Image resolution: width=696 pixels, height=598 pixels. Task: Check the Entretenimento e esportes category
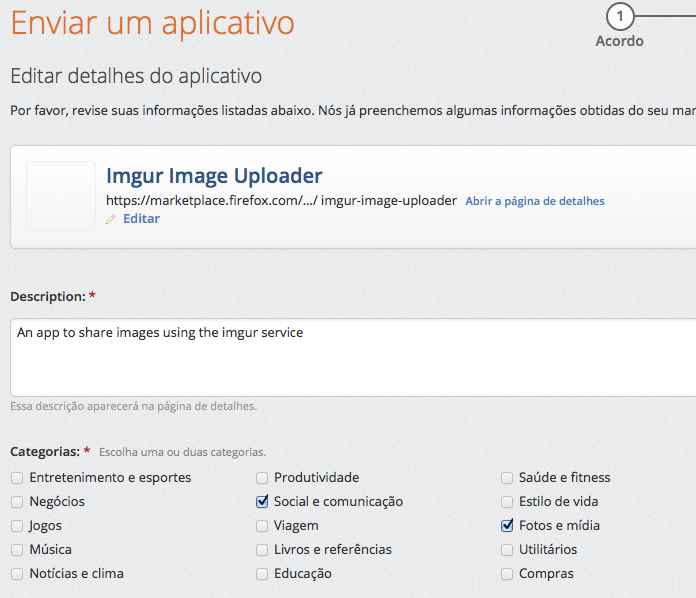17,478
